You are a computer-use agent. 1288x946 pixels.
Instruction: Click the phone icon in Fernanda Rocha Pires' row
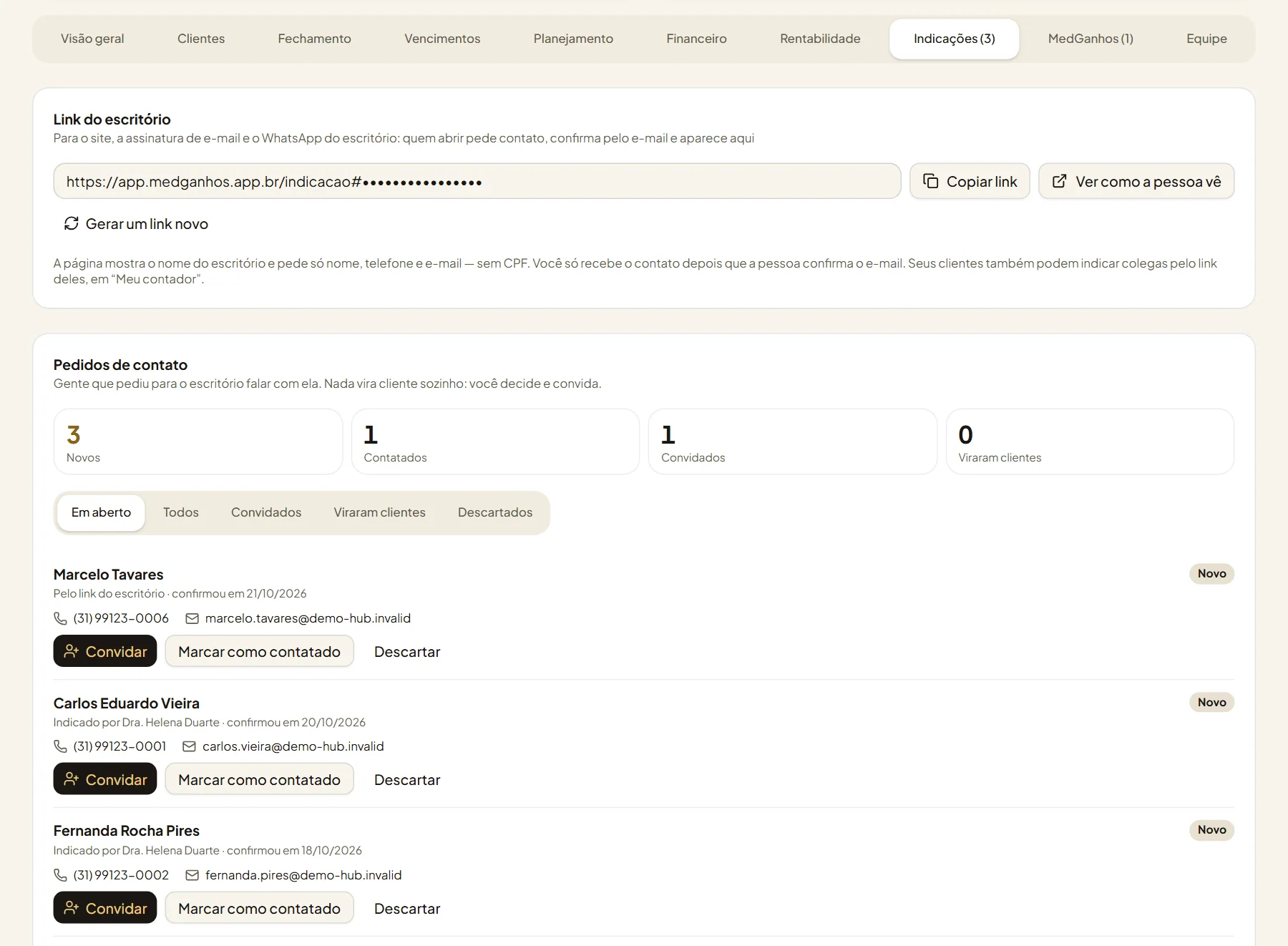tap(60, 875)
